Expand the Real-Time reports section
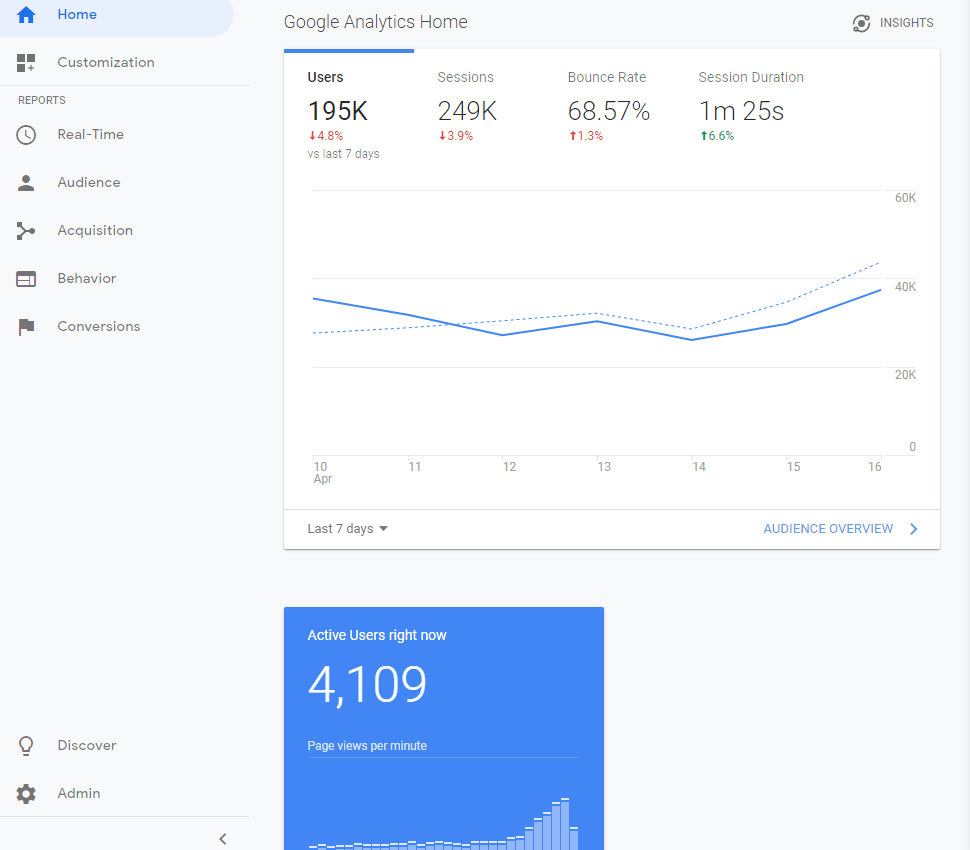970x850 pixels. coord(124,135)
